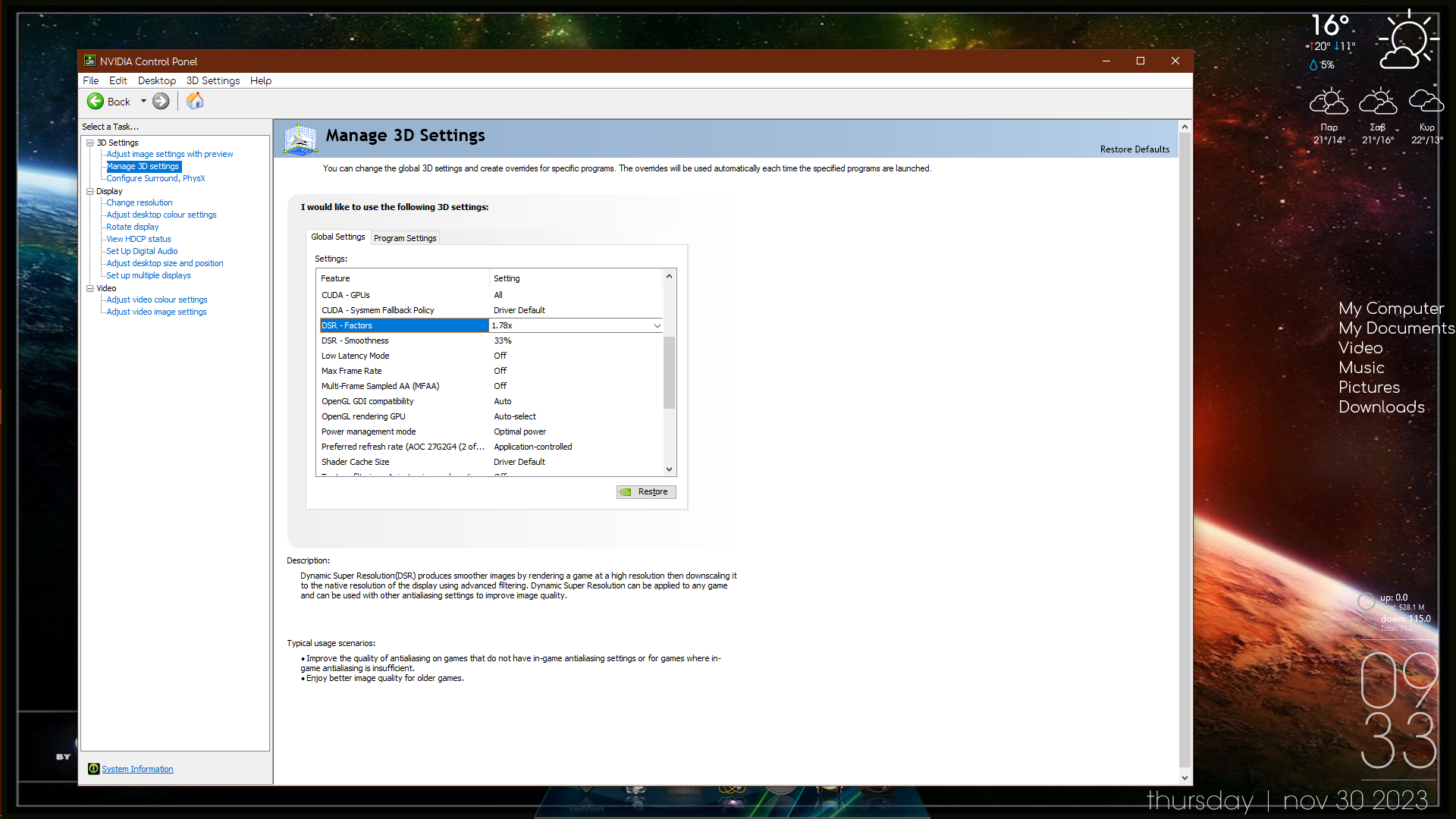Click Restore Defaults link
This screenshot has width=1456, height=819.
[1134, 149]
